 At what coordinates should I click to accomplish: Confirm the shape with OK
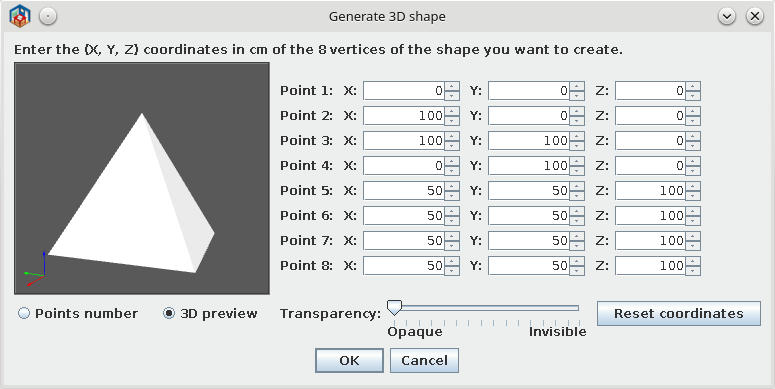tap(349, 360)
